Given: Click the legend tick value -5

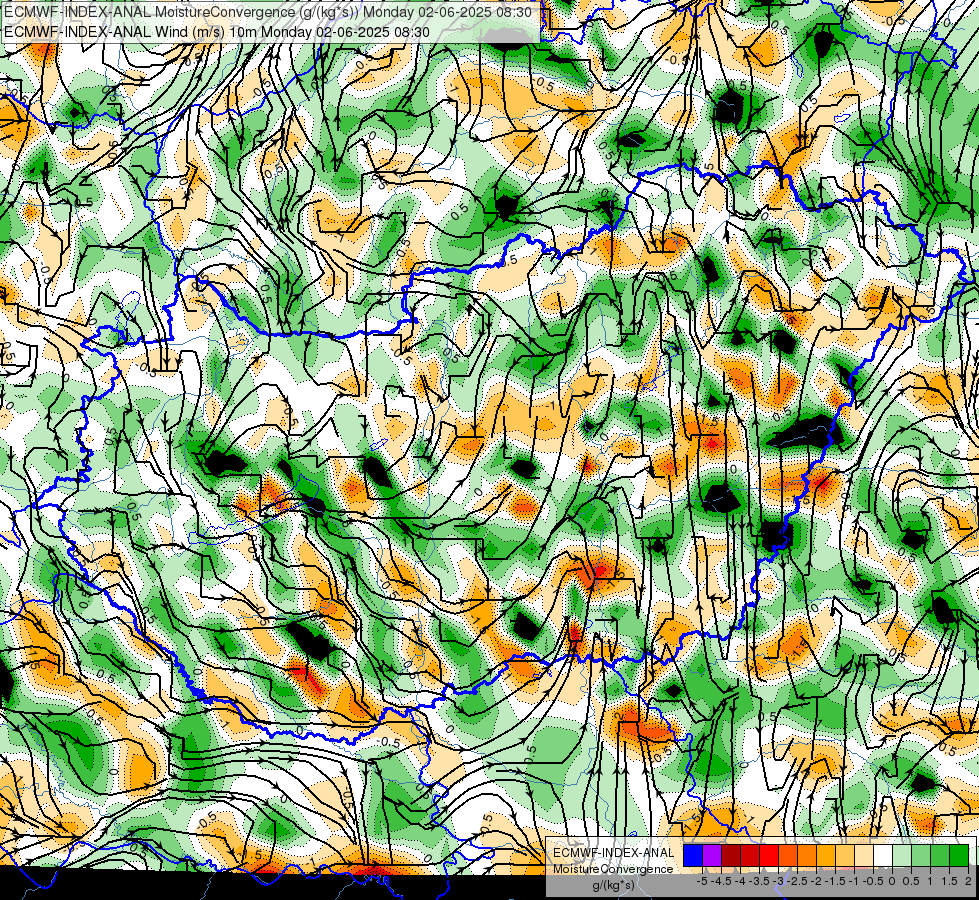Looking at the screenshot, I should [x=702, y=881].
